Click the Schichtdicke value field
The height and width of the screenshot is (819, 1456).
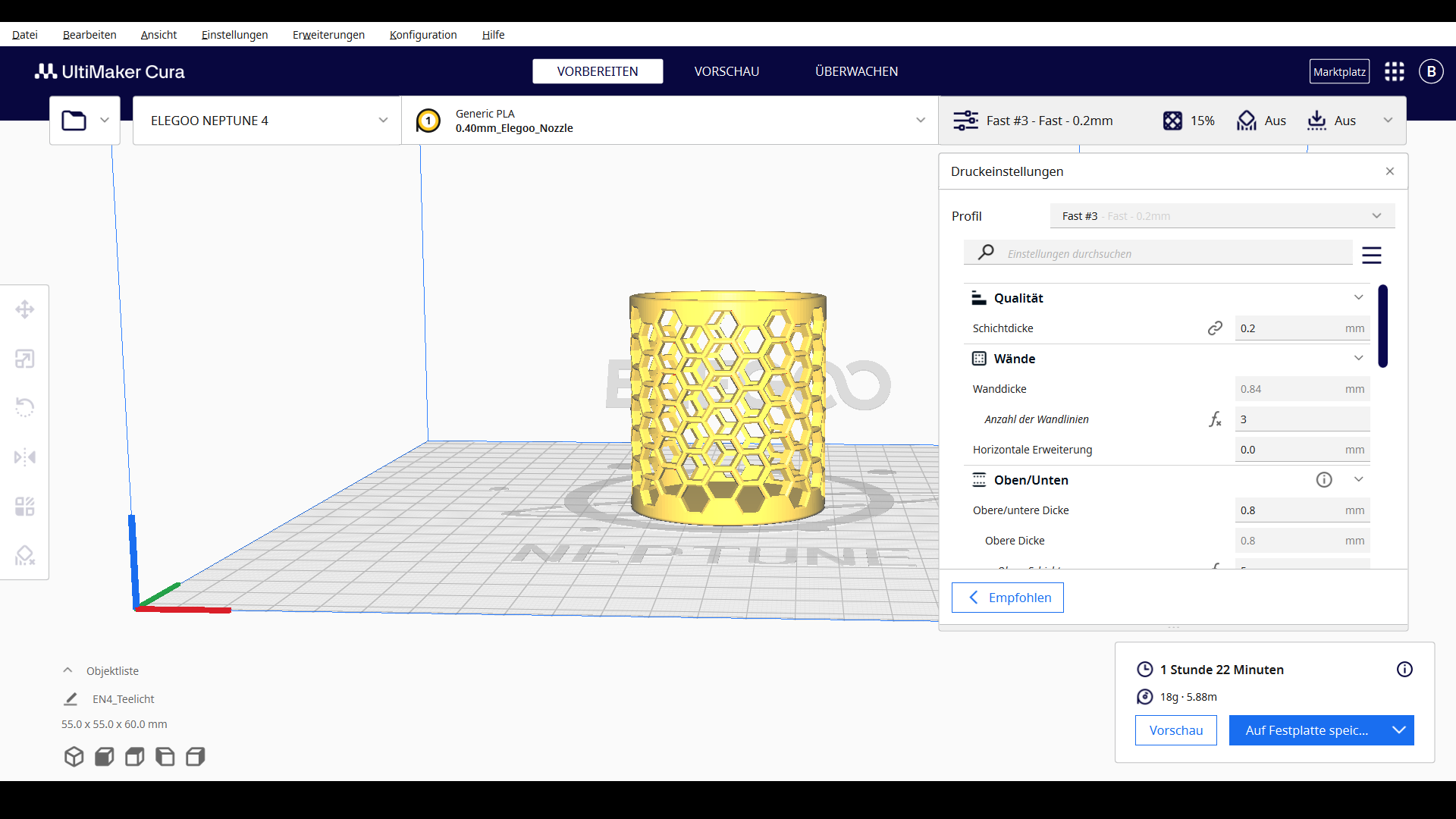click(x=1302, y=328)
